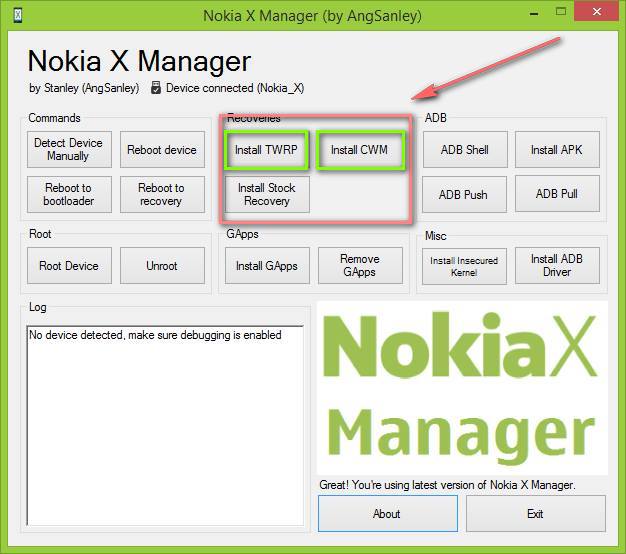Click Install APK button
The image size is (626, 554).
557,149
